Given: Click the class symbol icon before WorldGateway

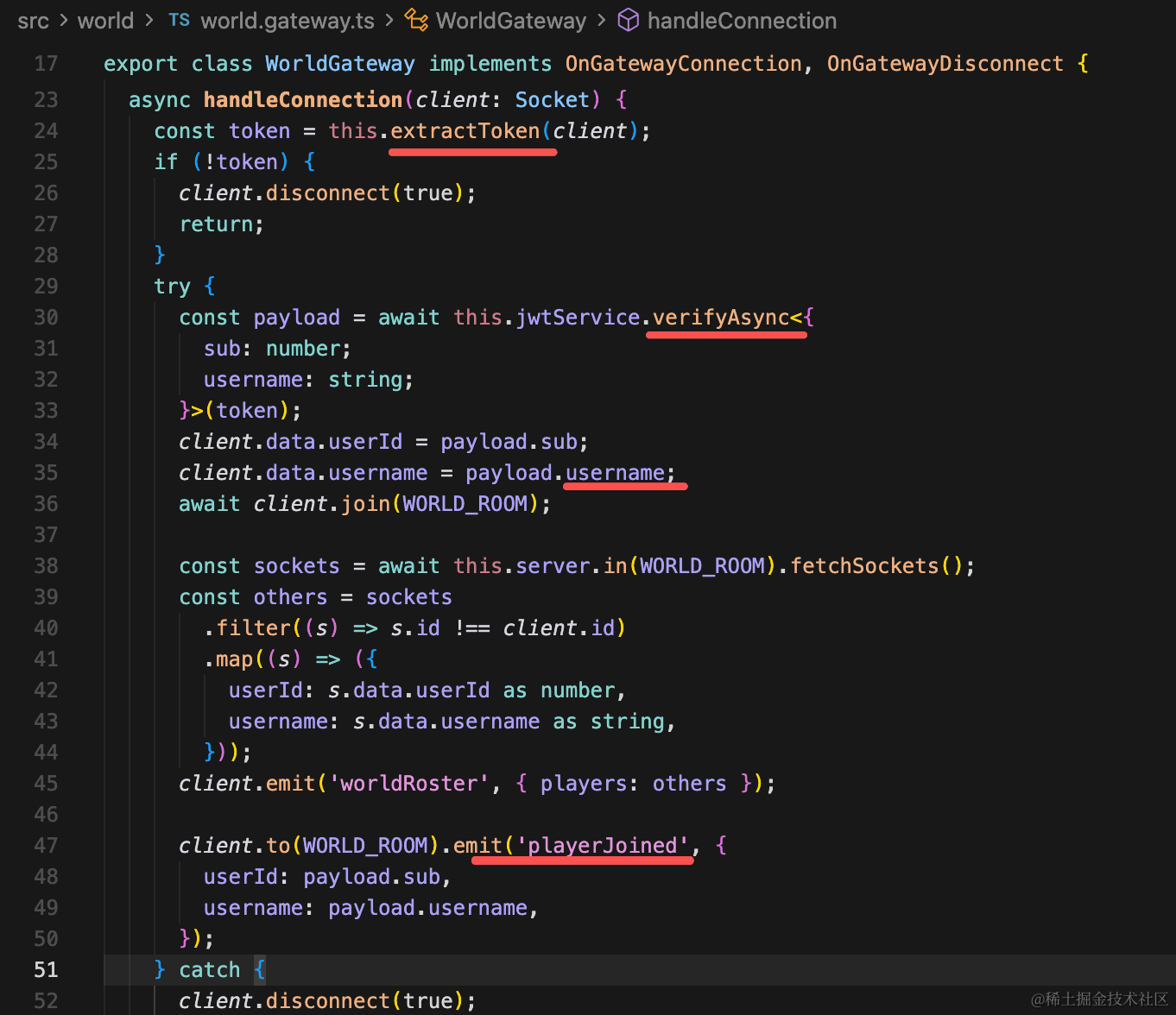Looking at the screenshot, I should [417, 20].
